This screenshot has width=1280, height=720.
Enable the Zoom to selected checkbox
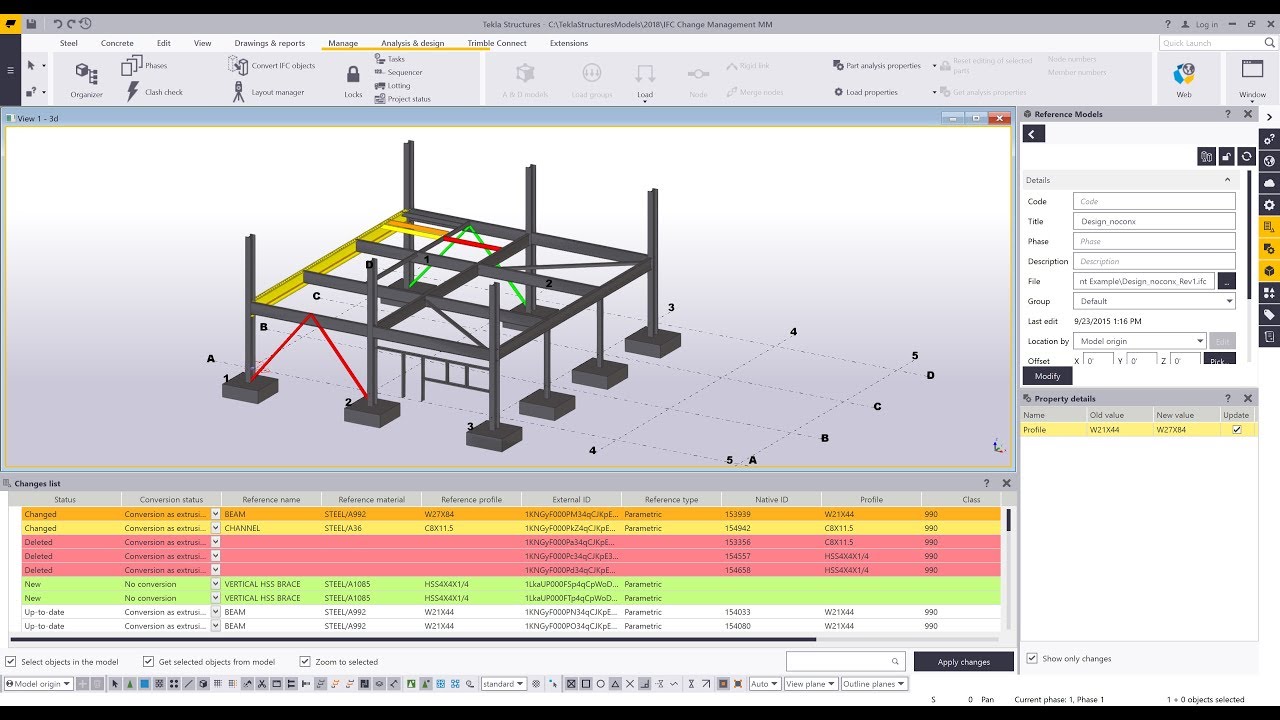click(x=305, y=661)
